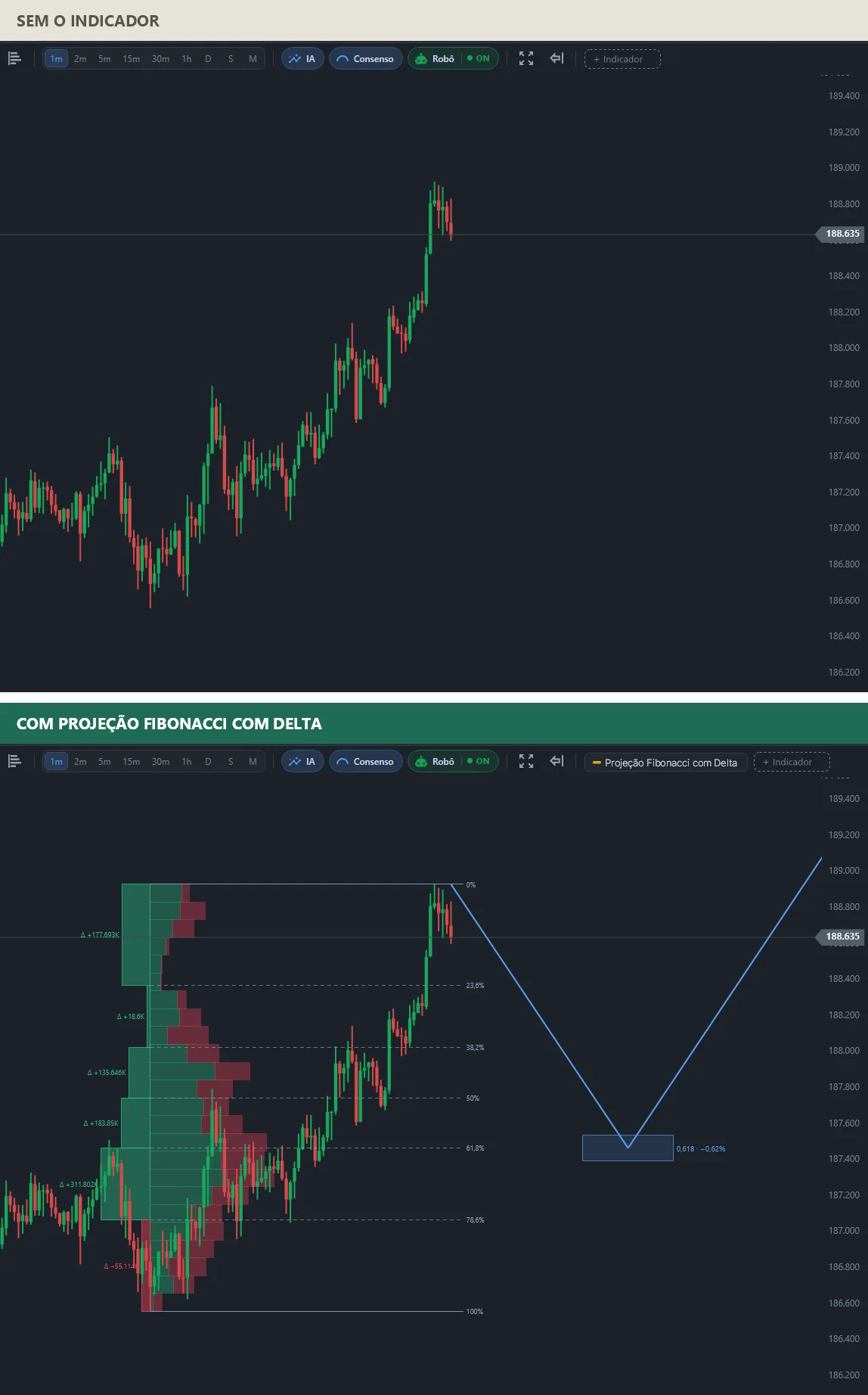Click the blue projection target box
The image size is (868, 1395).
628,1148
